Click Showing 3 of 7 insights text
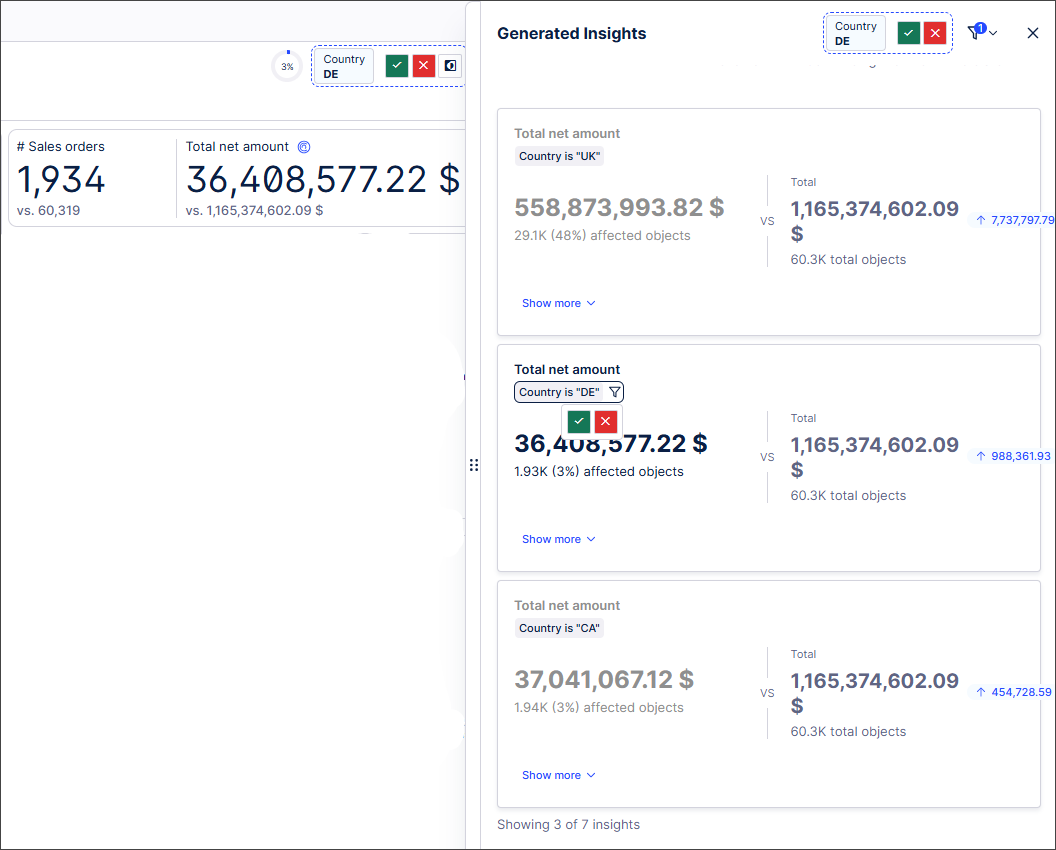This screenshot has height=850, width=1056. click(568, 824)
